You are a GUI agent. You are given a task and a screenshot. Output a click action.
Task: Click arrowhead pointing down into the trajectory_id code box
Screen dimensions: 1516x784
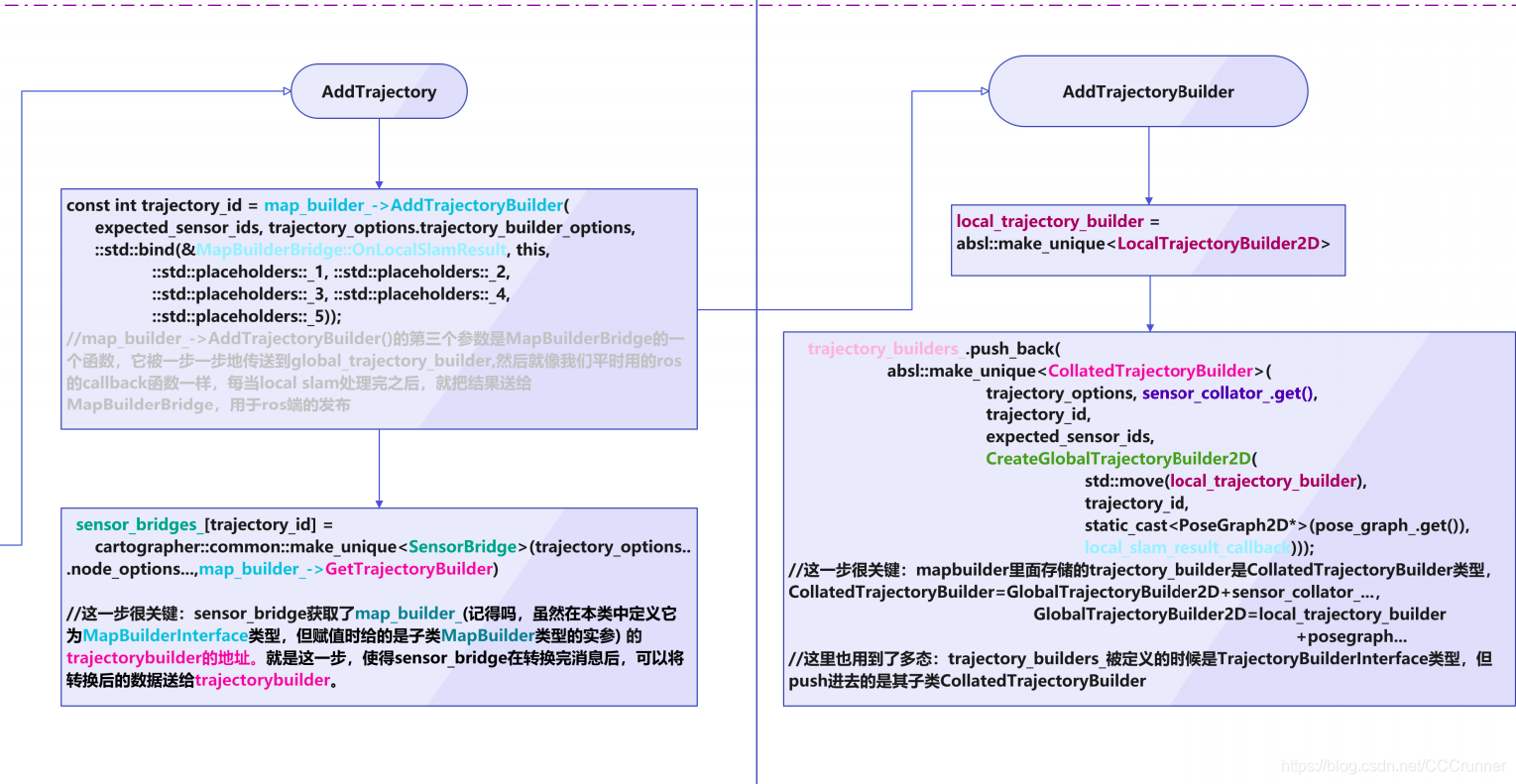coord(379,184)
